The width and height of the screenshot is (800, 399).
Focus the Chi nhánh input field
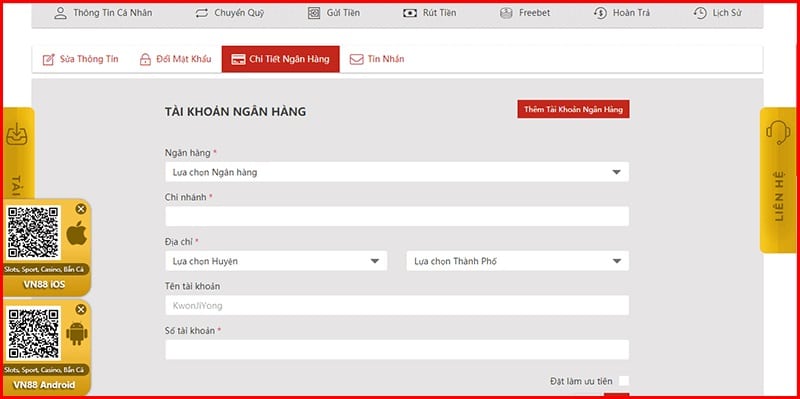tap(397, 216)
